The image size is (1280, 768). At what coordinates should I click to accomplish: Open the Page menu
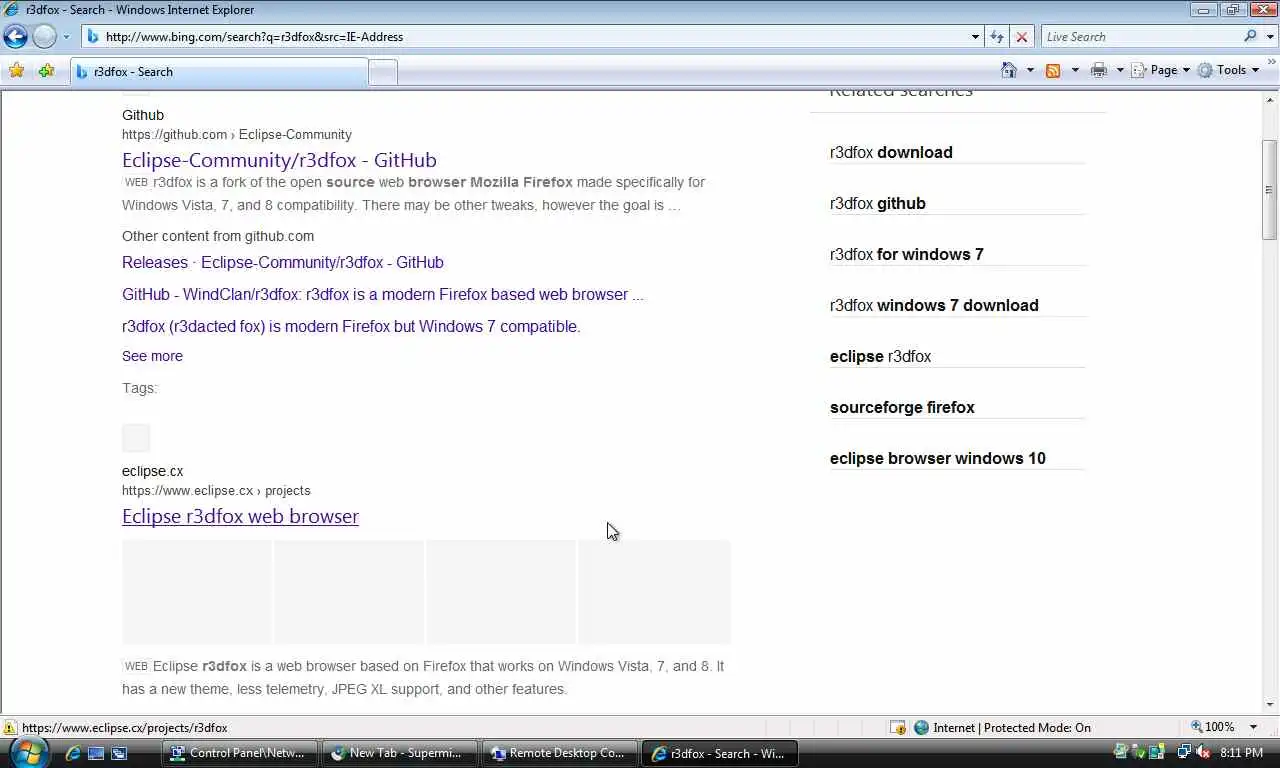pyautogui.click(x=1161, y=70)
